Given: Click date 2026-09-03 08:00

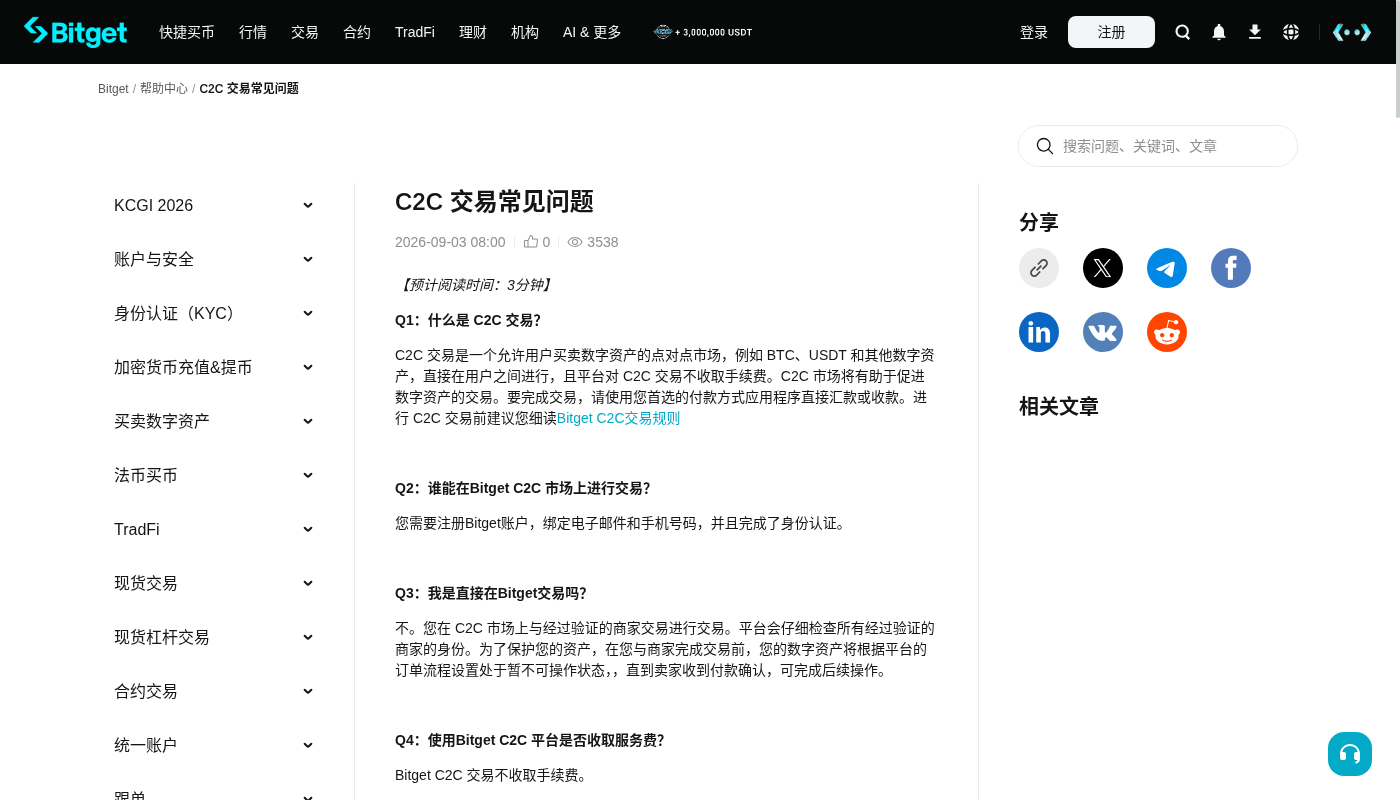Looking at the screenshot, I should tap(450, 242).
